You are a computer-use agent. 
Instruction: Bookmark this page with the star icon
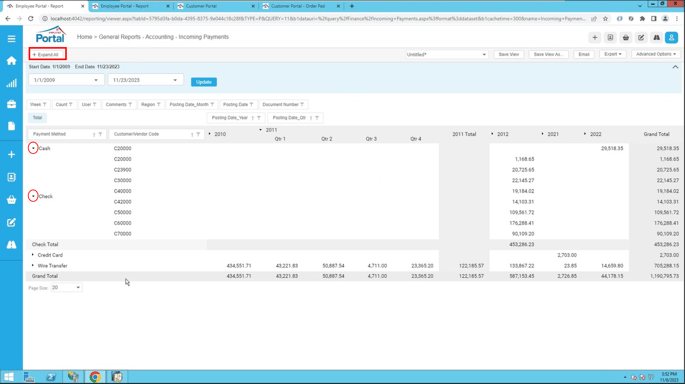(605, 19)
